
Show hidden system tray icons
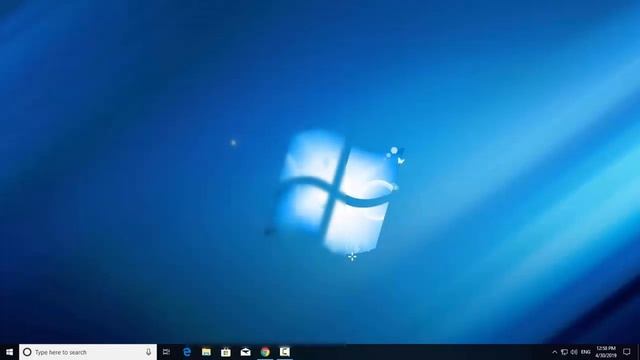click(x=554, y=352)
